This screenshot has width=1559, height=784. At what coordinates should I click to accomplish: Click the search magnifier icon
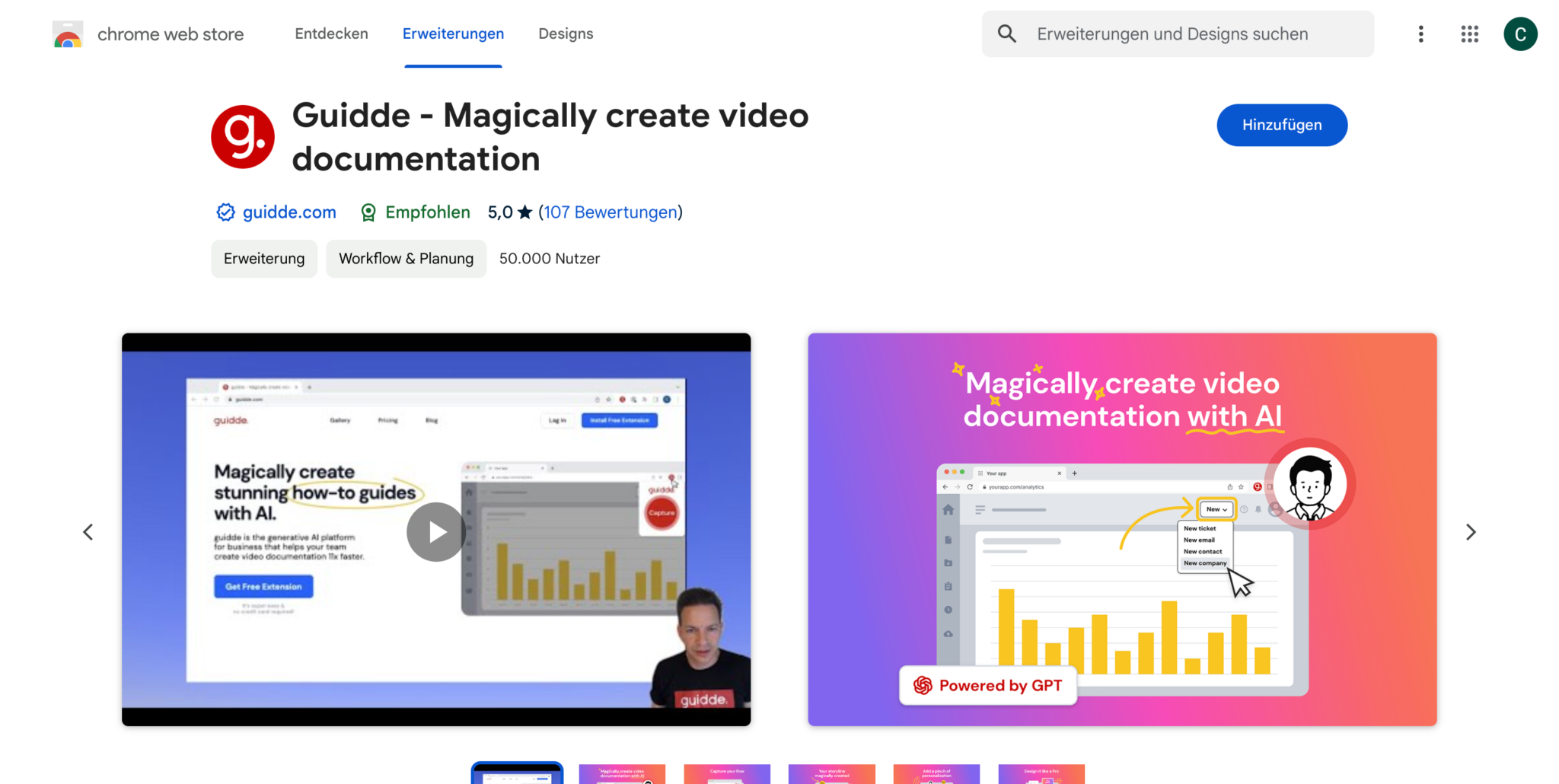(x=1006, y=34)
